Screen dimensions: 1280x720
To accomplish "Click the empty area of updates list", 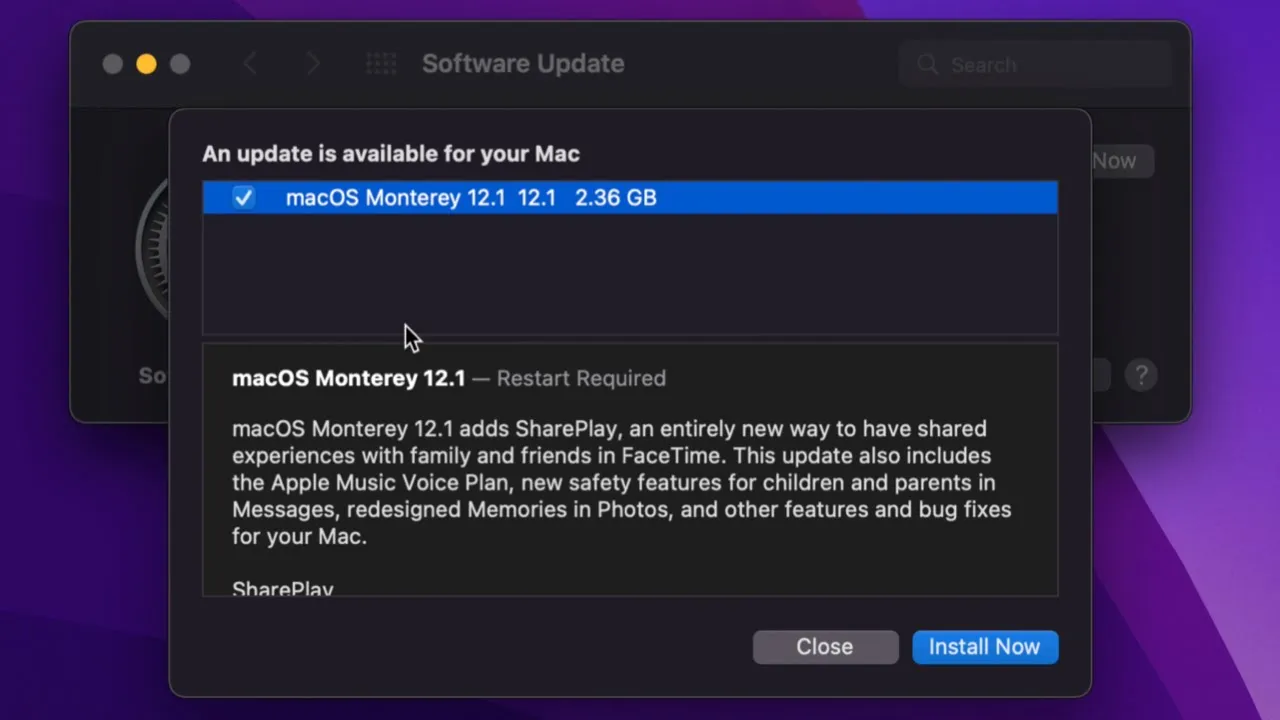I will pyautogui.click(x=630, y=273).
